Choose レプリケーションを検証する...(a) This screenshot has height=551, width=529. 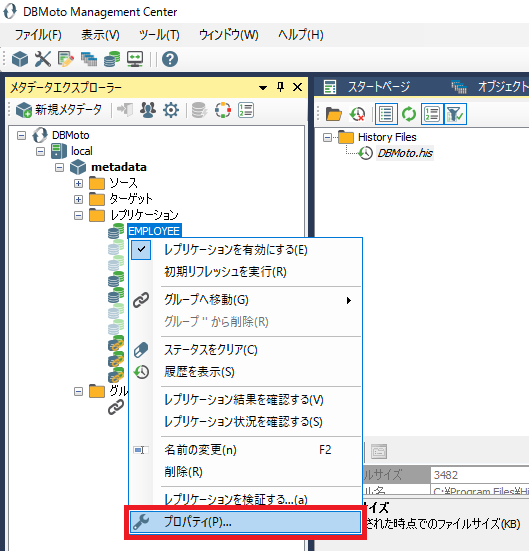point(245,499)
